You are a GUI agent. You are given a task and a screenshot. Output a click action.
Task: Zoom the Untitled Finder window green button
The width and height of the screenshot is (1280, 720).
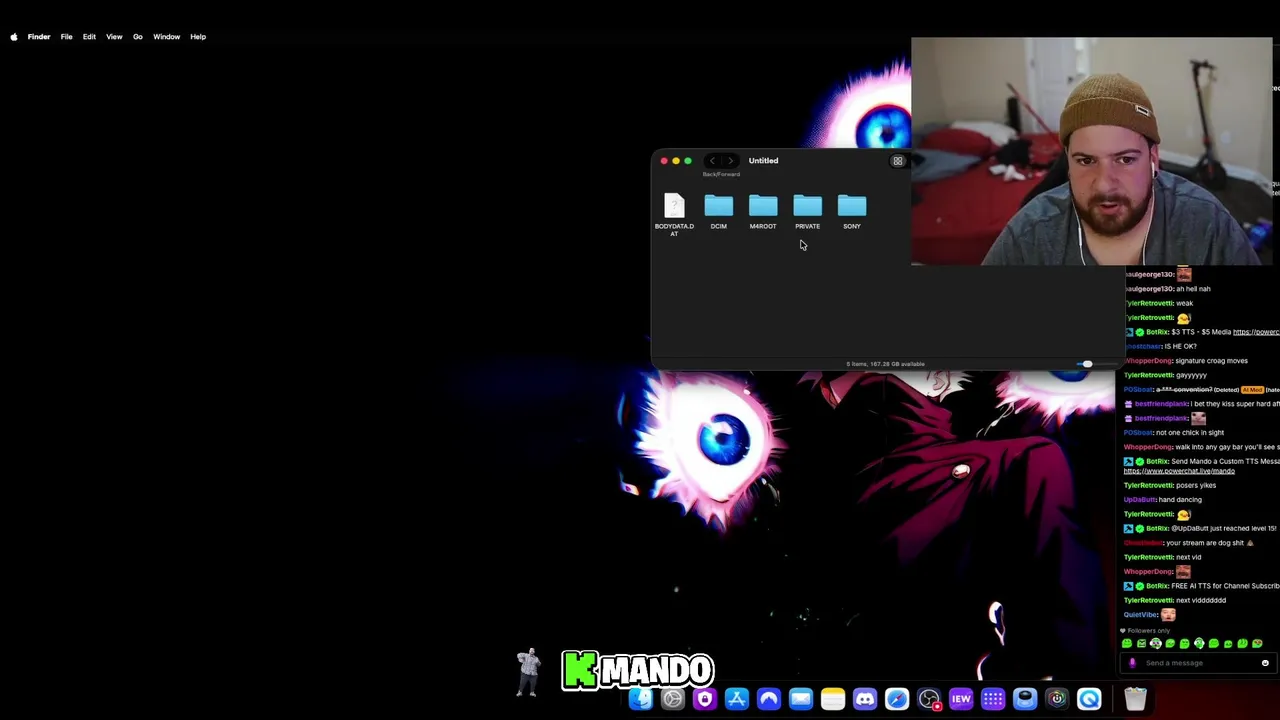tap(688, 161)
